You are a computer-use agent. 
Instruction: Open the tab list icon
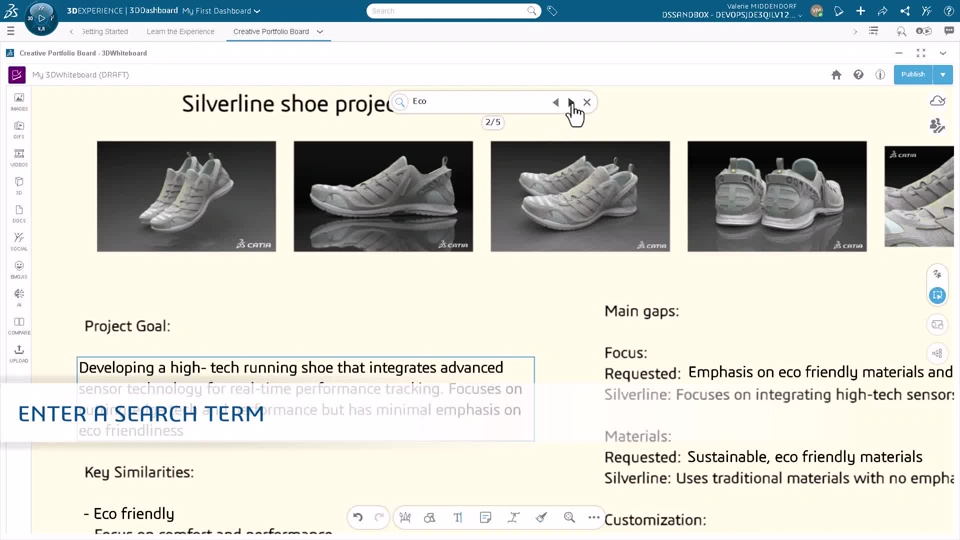874,31
